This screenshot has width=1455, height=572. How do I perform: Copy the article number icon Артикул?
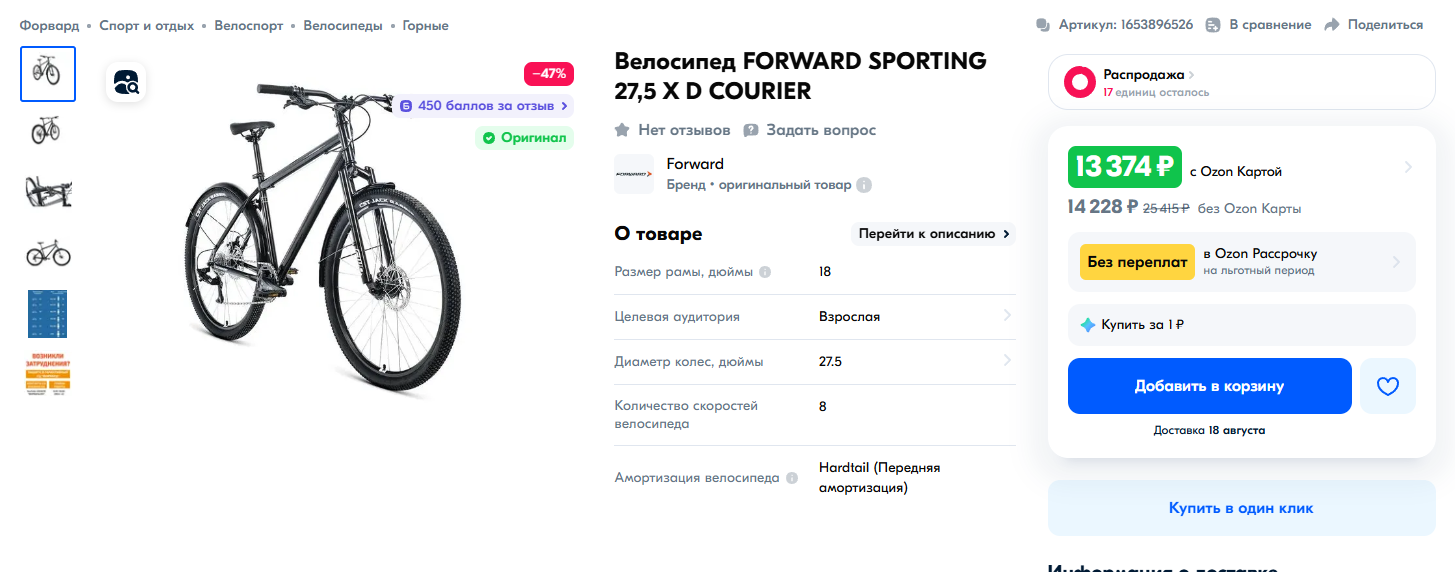[x=1043, y=25]
